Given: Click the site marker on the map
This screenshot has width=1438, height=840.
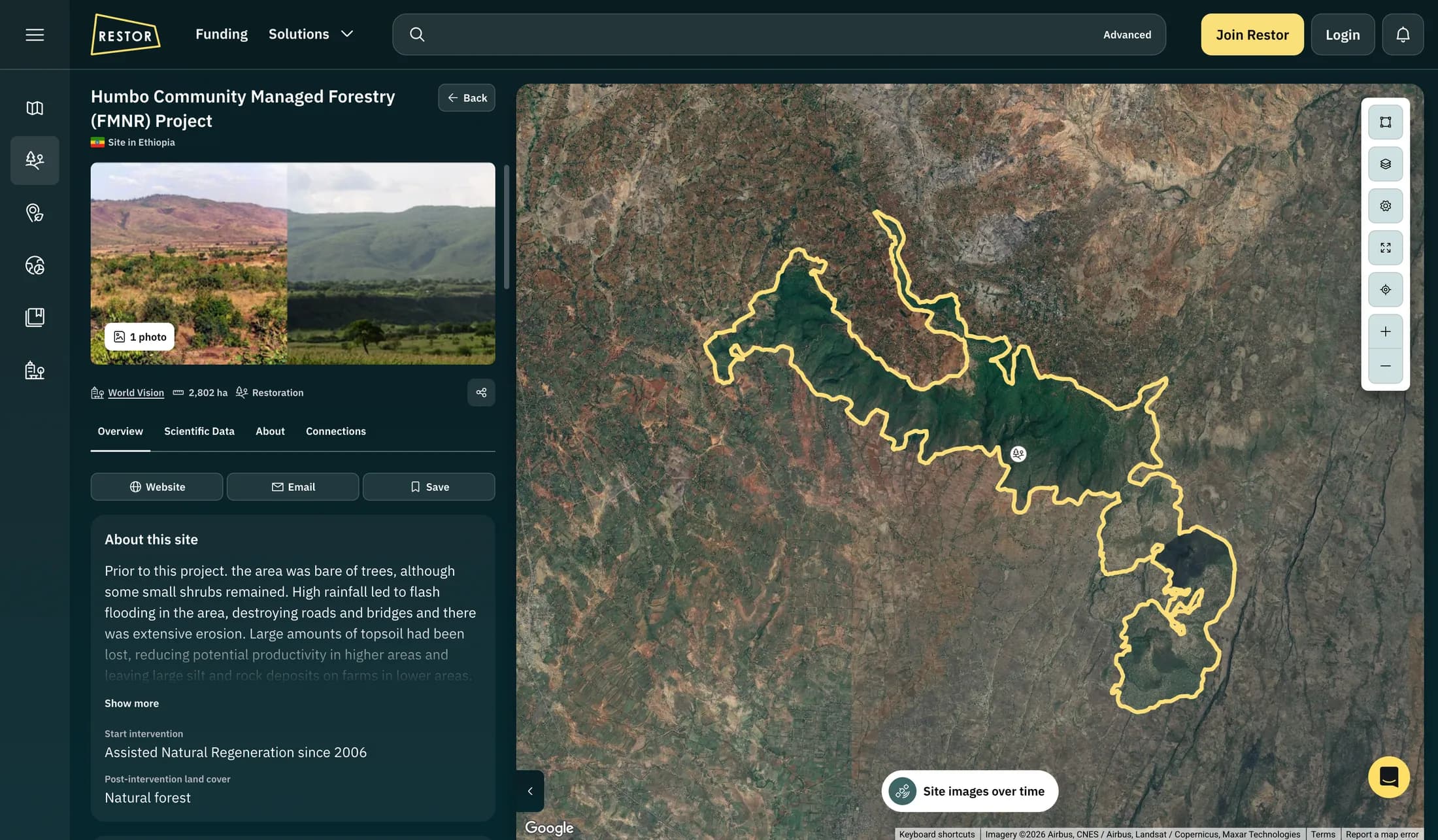Looking at the screenshot, I should [x=1018, y=454].
